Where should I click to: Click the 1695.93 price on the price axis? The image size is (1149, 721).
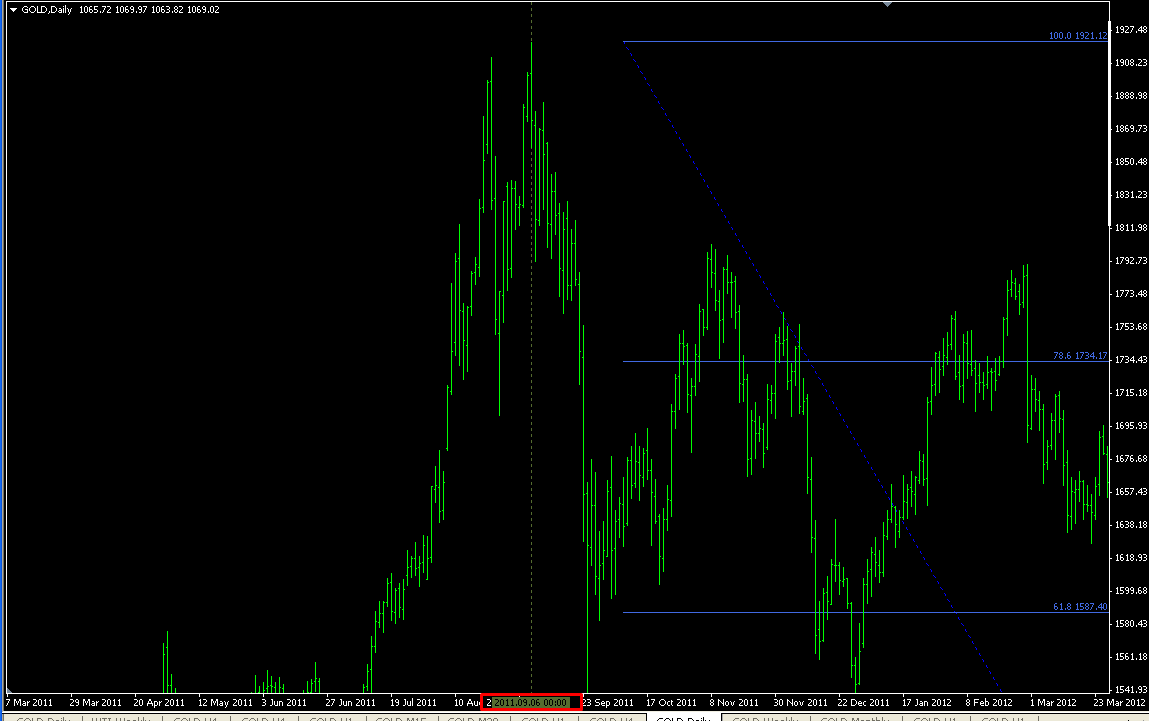click(1131, 426)
